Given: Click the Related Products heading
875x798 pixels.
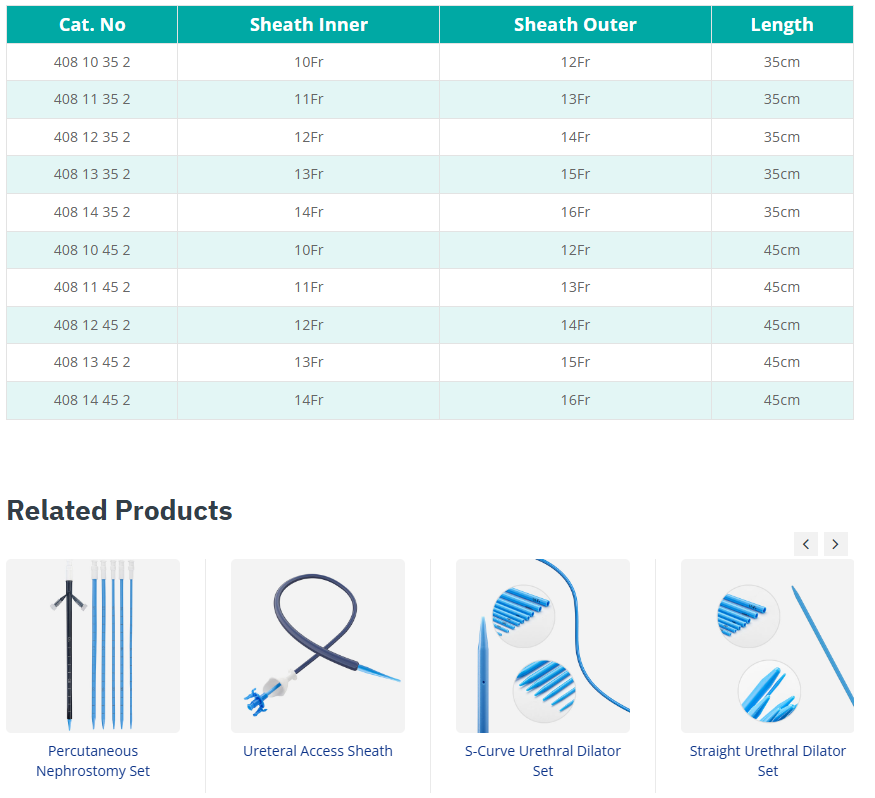Looking at the screenshot, I should pyautogui.click(x=119, y=510).
